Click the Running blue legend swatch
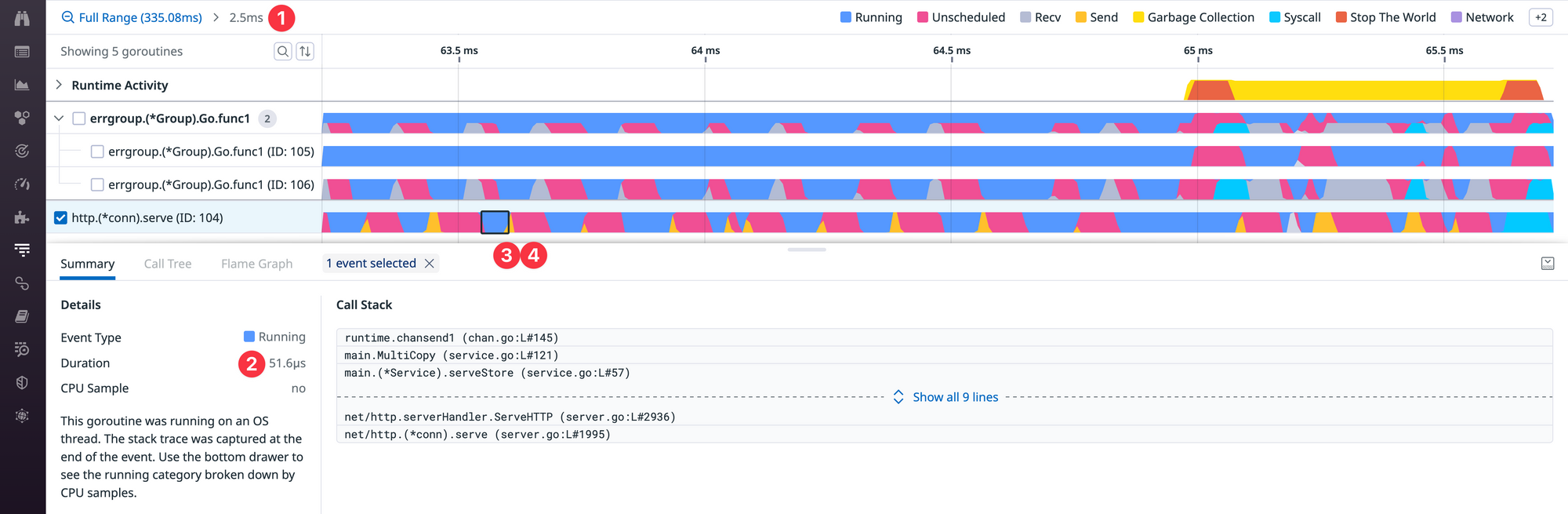1568x514 pixels. (x=845, y=17)
